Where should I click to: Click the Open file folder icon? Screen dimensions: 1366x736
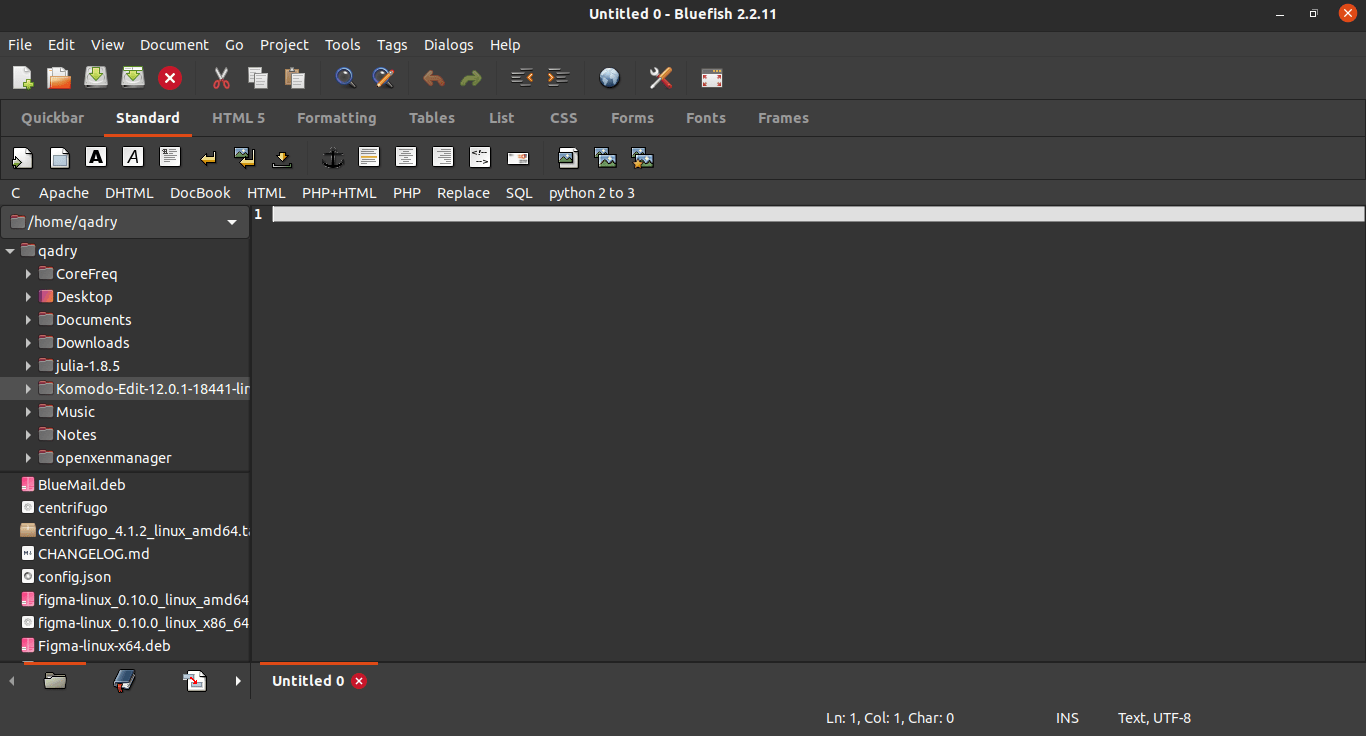[59, 78]
